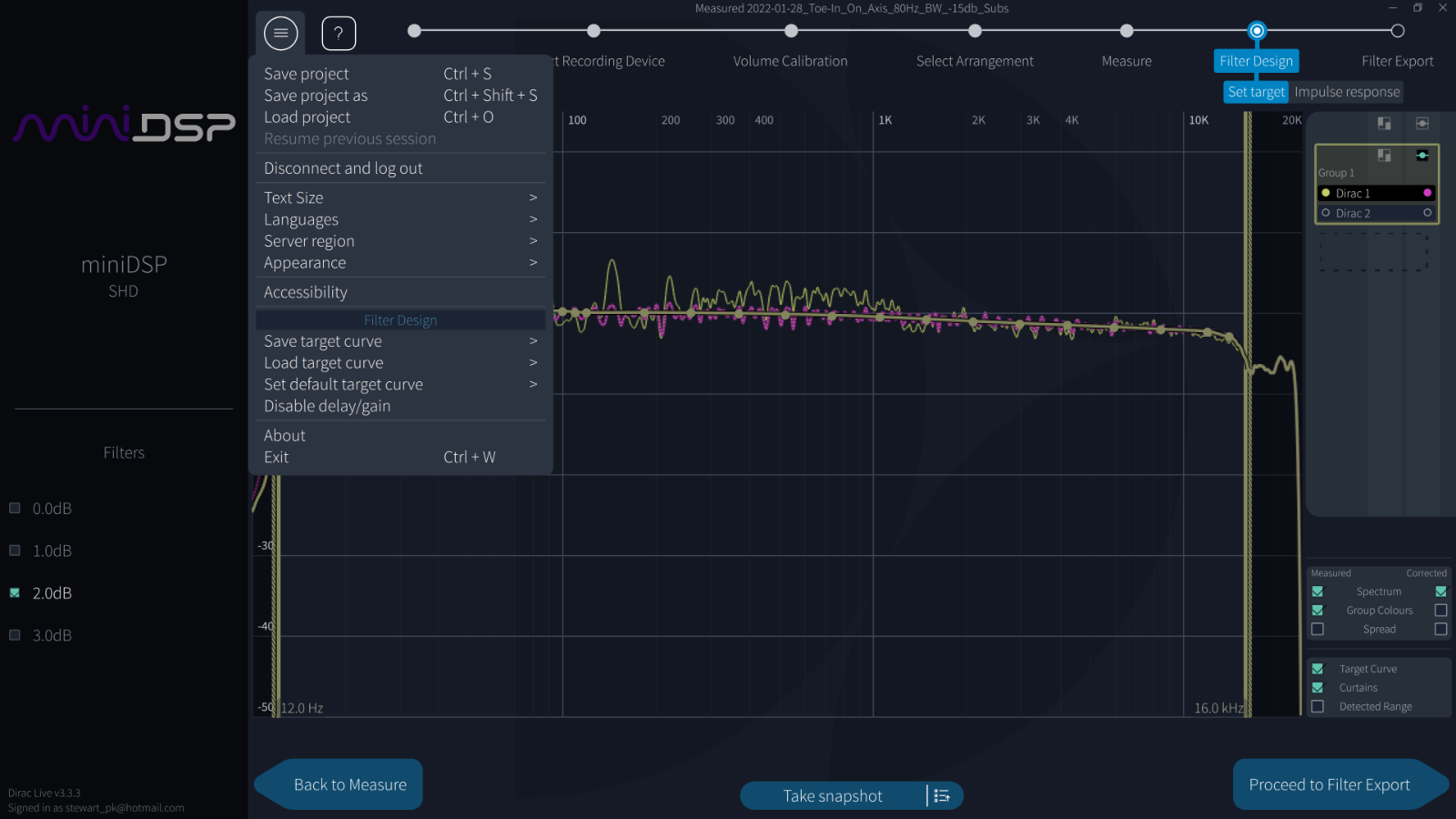The image size is (1456, 819).
Task: Expand the Text Size submenu
Action: click(x=400, y=197)
